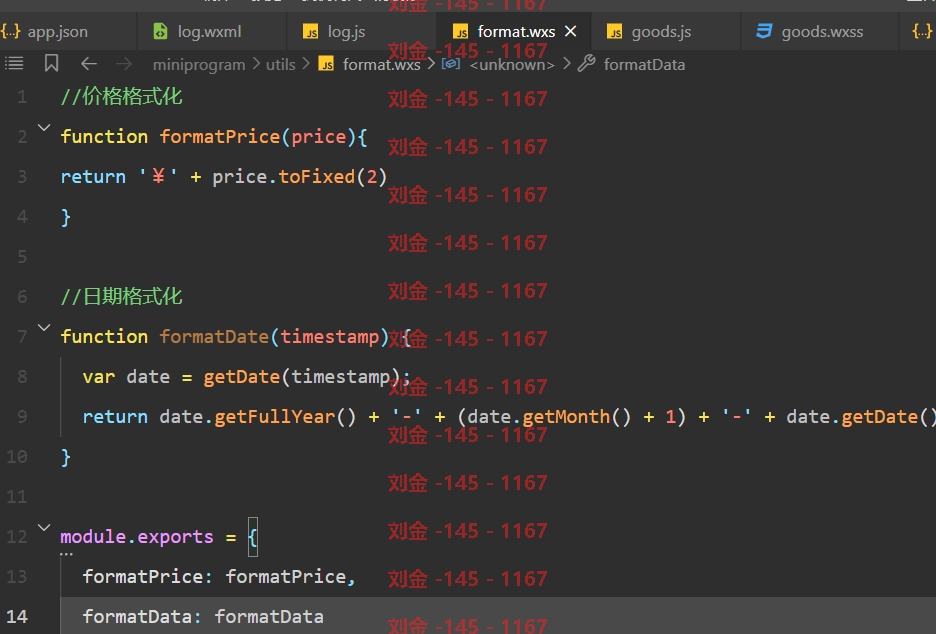This screenshot has width=936, height=634.
Task: Click the closing brace on line 10
Action: point(66,457)
